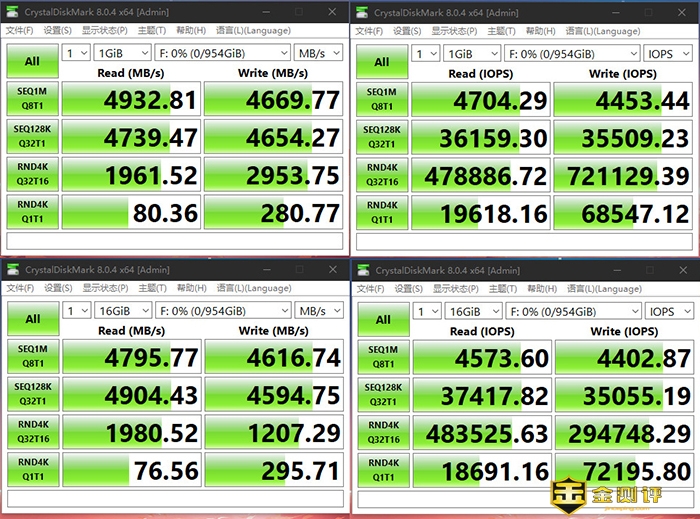Start SEQ128K Q32T1 test in 16GiB MB/s window
This screenshot has width=700, height=519.
point(33,394)
